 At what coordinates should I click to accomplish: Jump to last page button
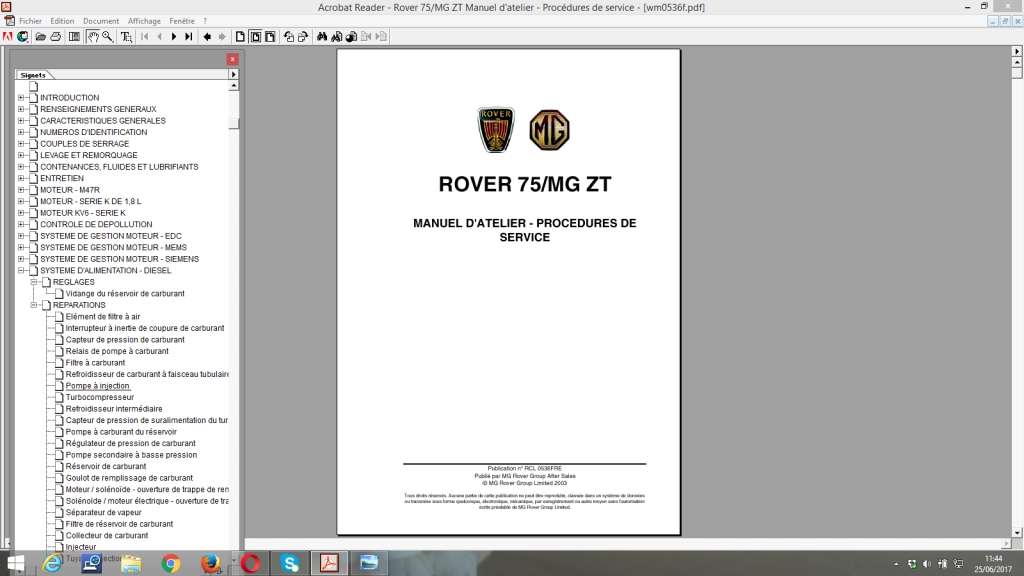tap(189, 37)
